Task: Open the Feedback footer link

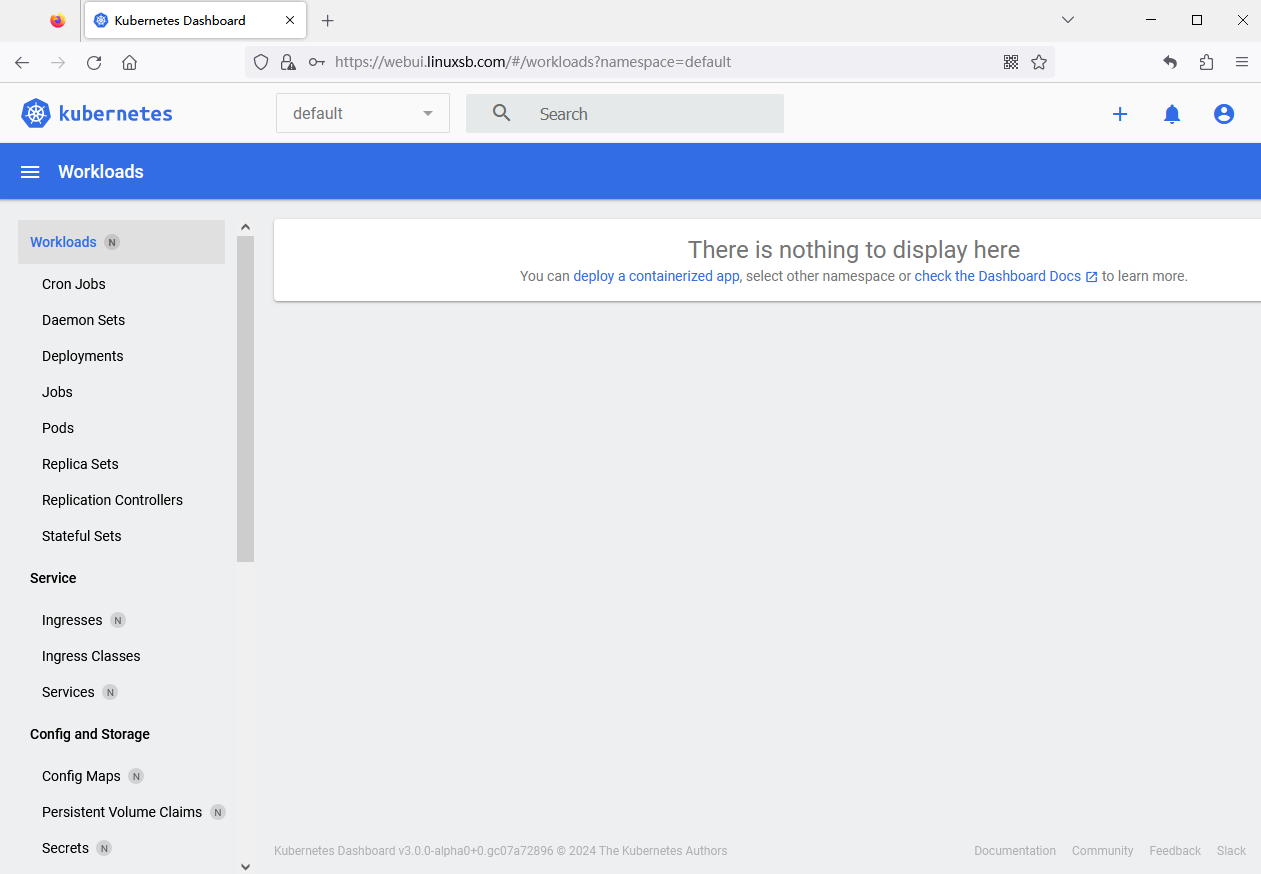Action: pyautogui.click(x=1175, y=851)
